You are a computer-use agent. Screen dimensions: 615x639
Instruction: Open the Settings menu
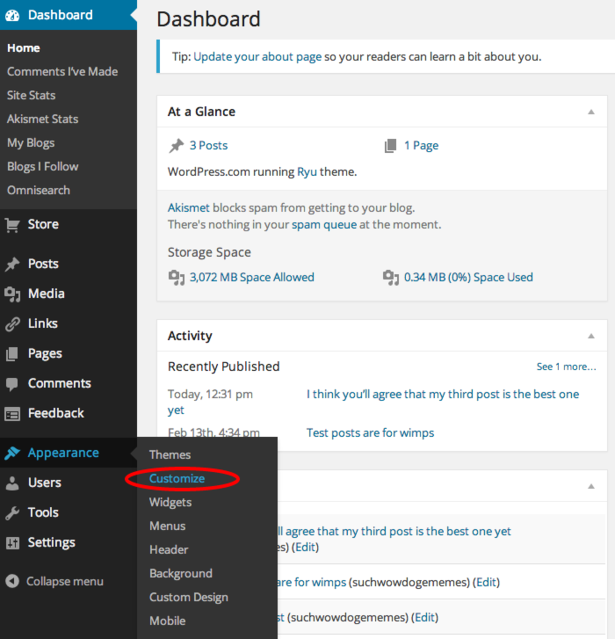click(51, 543)
